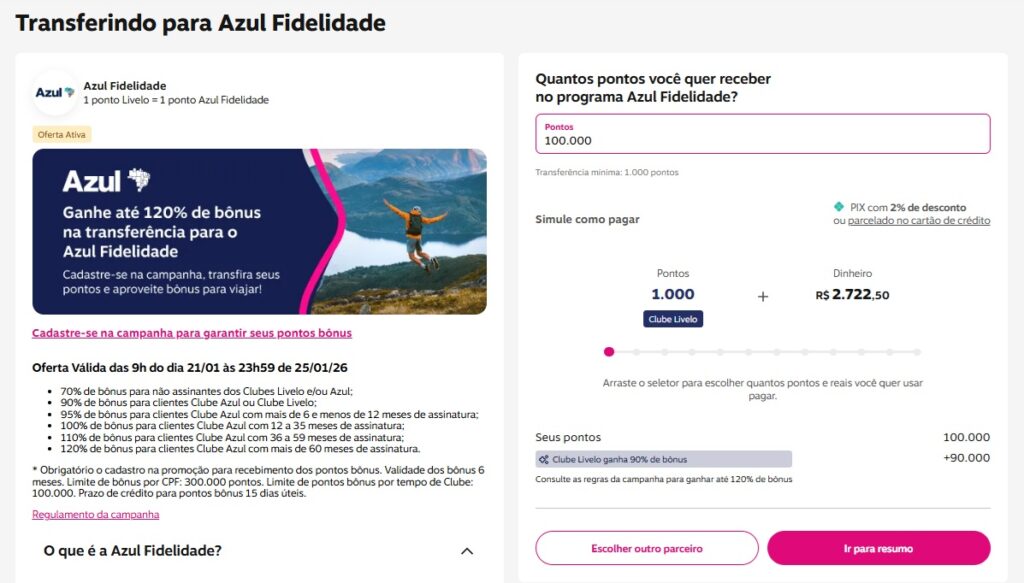Click the 'O que é a Azul Fidelidade?' heading

point(133,551)
